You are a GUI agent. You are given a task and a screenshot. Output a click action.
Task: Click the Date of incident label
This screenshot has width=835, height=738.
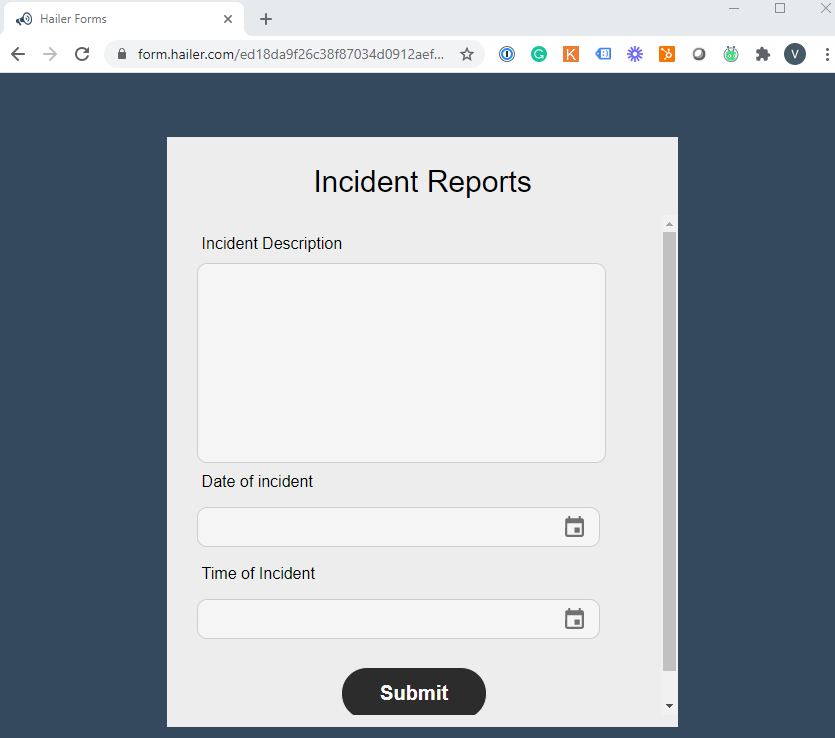coord(257,481)
